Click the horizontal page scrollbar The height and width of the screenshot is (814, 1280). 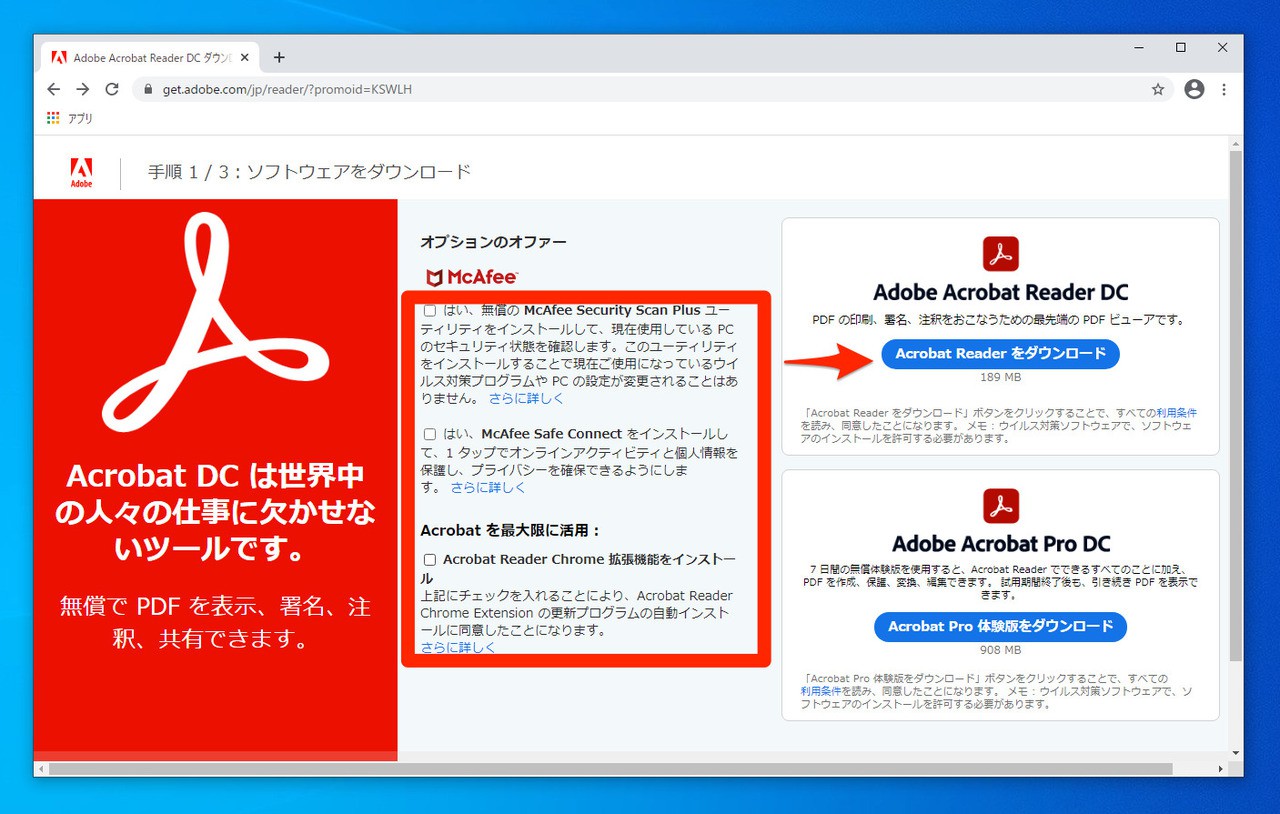click(610, 769)
